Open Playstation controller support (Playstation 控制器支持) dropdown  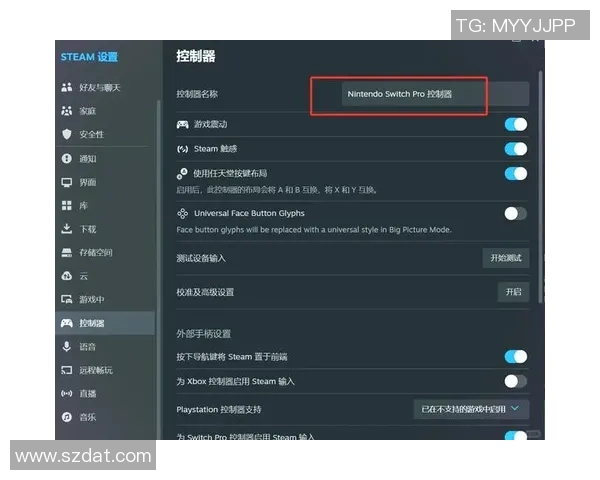(471, 409)
